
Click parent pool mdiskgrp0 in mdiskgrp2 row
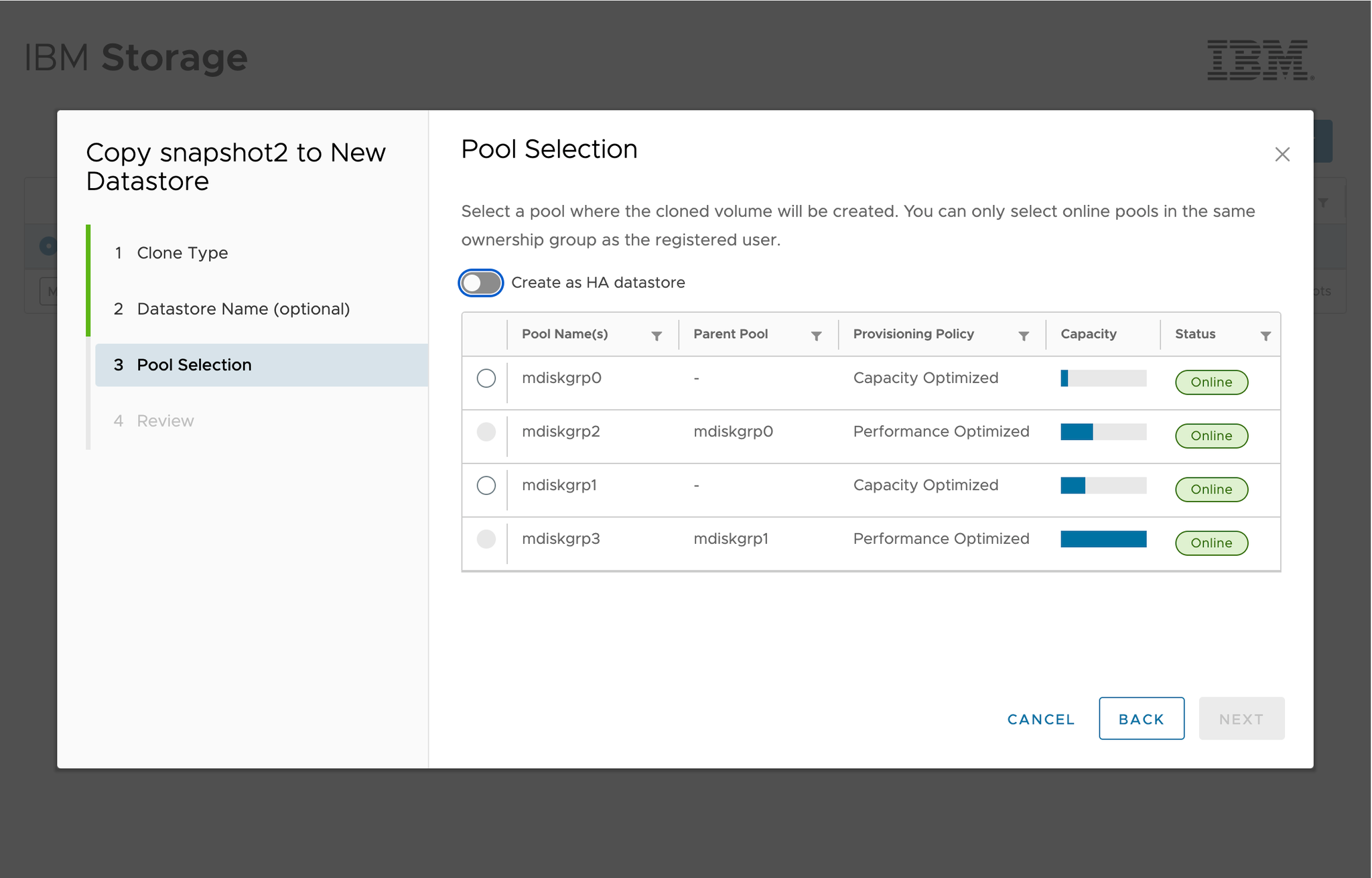(733, 432)
